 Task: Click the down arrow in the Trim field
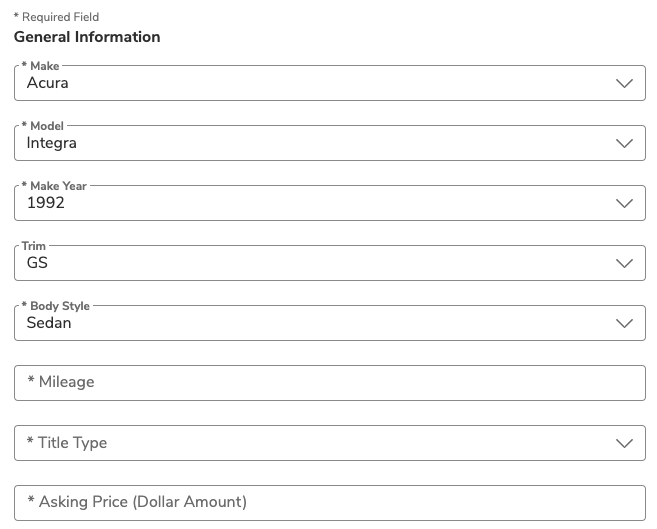click(x=625, y=264)
